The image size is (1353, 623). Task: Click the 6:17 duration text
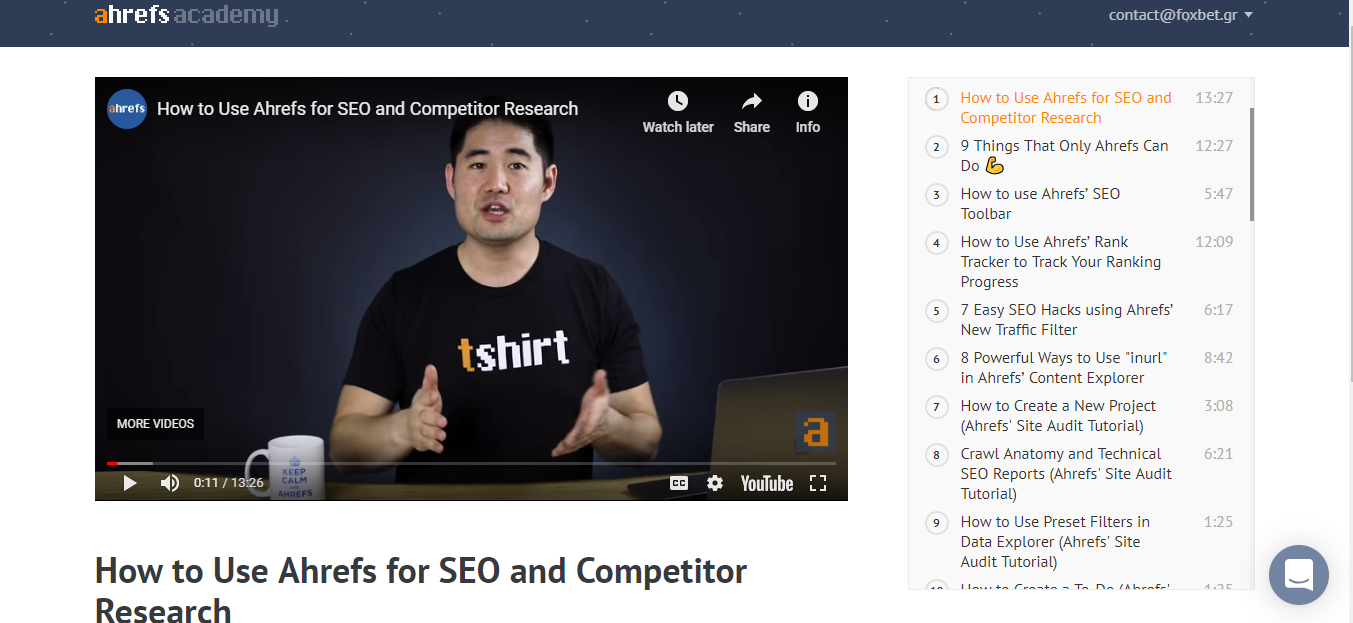point(1218,310)
